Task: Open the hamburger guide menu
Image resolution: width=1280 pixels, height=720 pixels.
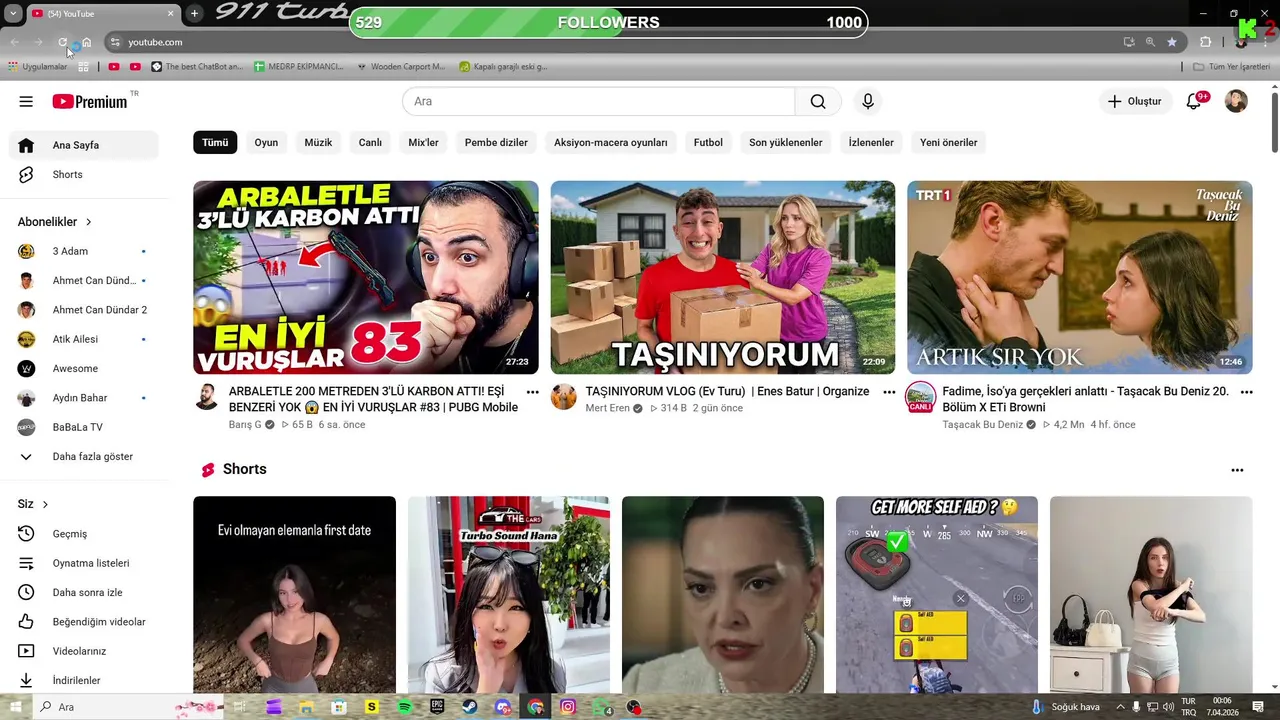Action: coord(26,101)
